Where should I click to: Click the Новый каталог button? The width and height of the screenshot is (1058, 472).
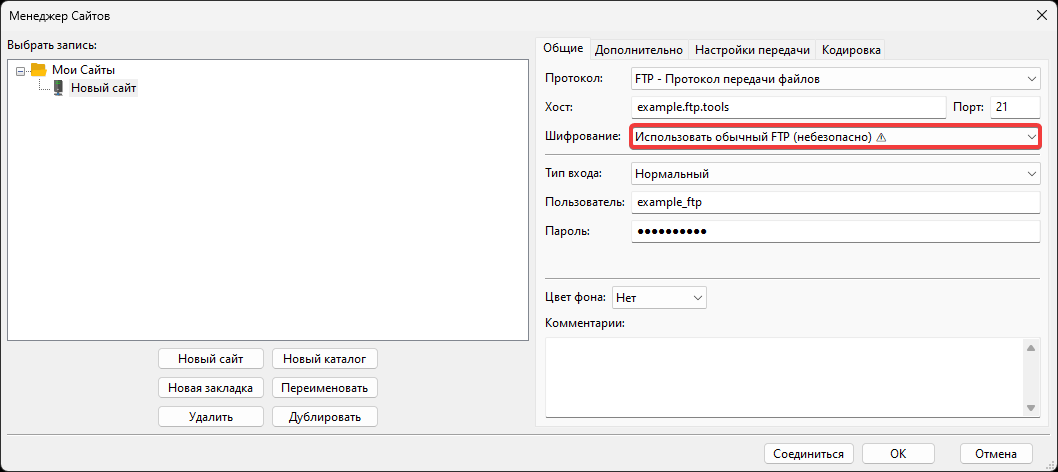click(x=324, y=358)
